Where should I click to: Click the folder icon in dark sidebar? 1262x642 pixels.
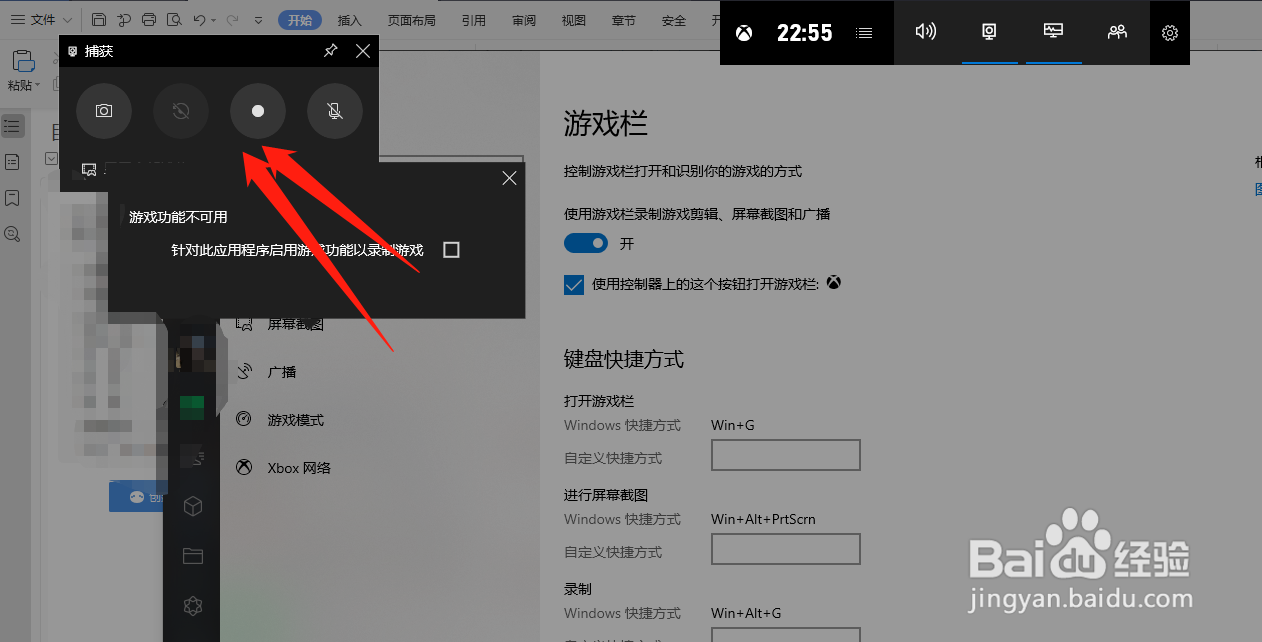[x=193, y=556]
